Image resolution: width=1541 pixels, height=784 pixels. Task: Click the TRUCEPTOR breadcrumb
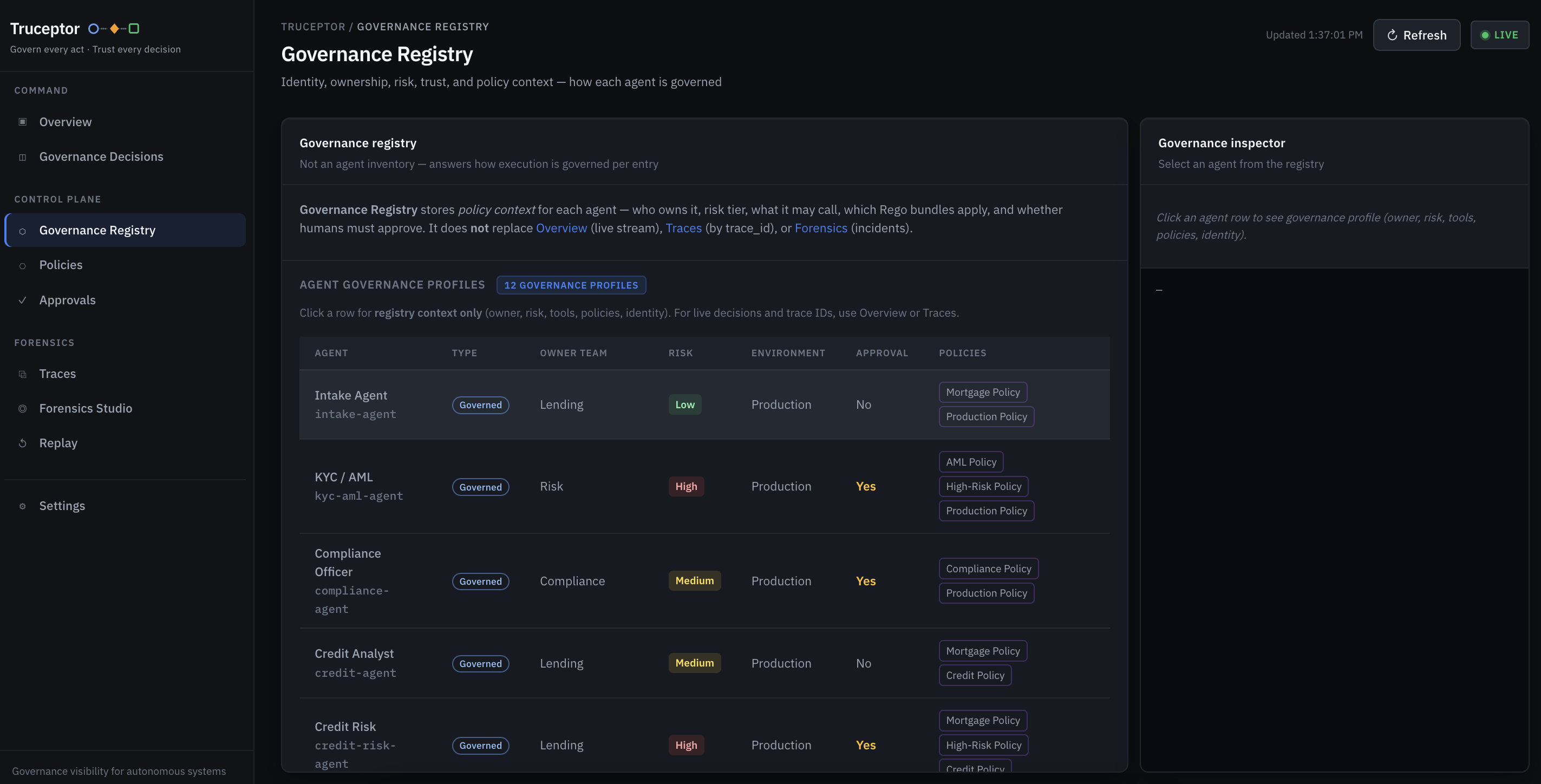click(x=313, y=27)
